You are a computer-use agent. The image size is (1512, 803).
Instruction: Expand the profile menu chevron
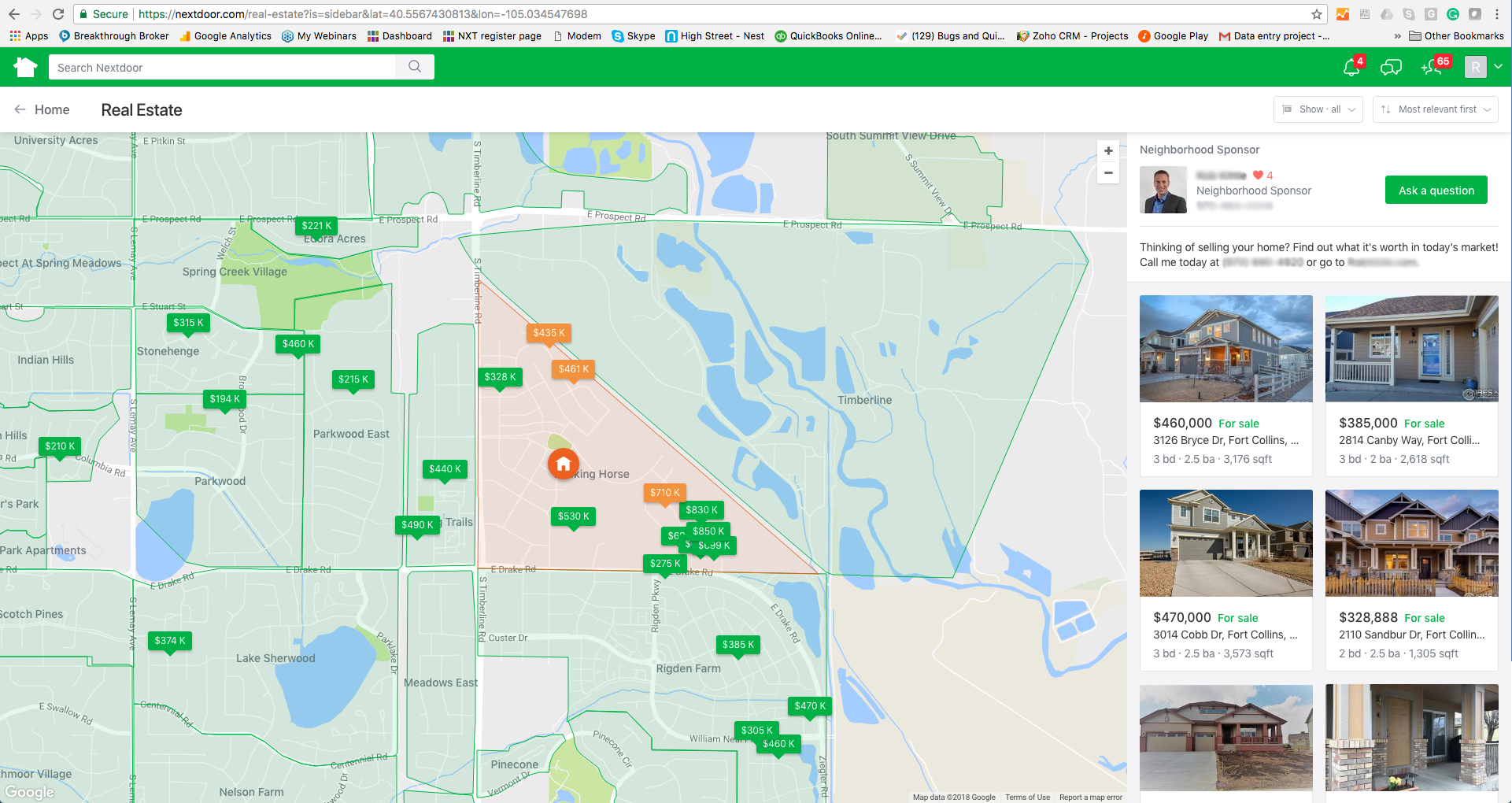point(1498,67)
